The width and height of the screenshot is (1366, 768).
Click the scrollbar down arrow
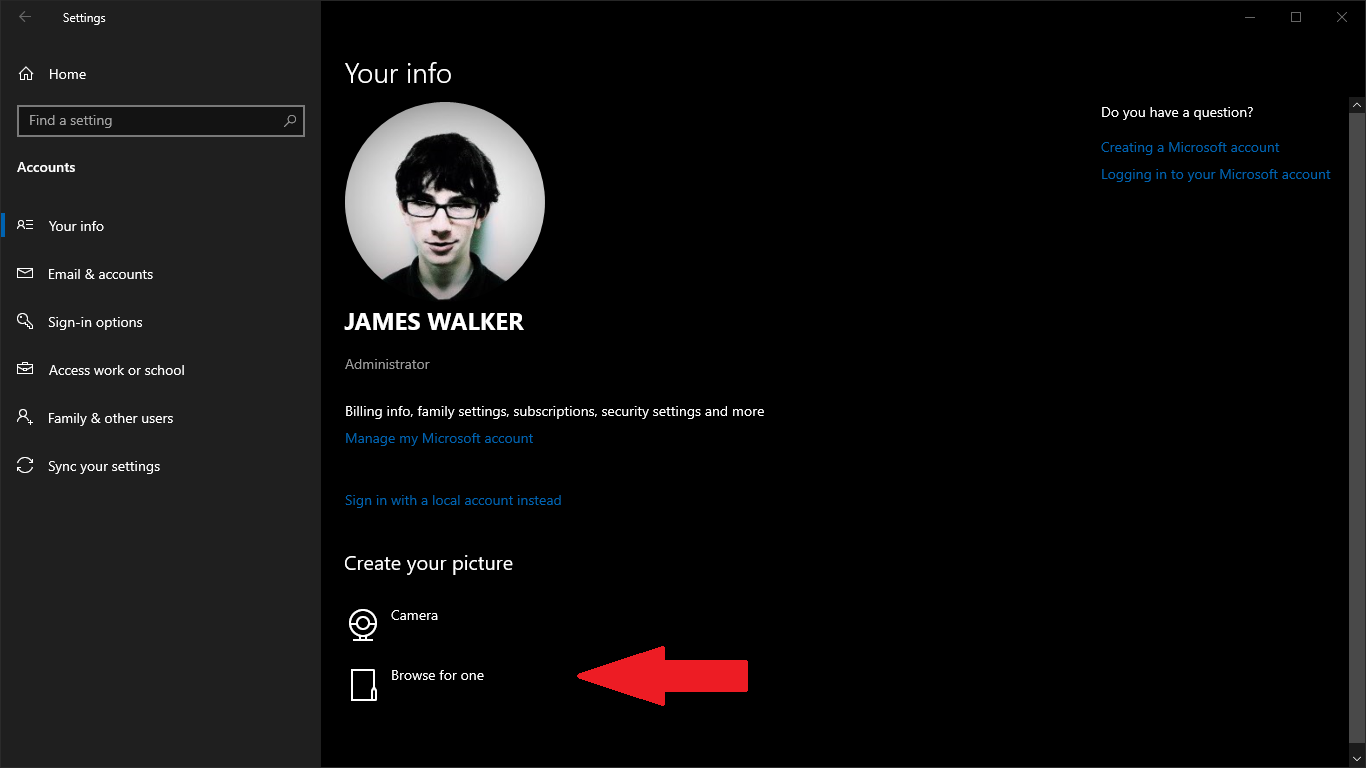click(x=1357, y=758)
